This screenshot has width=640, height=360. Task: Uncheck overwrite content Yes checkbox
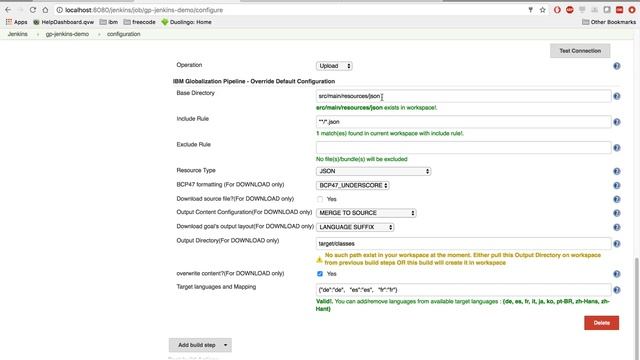pyautogui.click(x=320, y=274)
